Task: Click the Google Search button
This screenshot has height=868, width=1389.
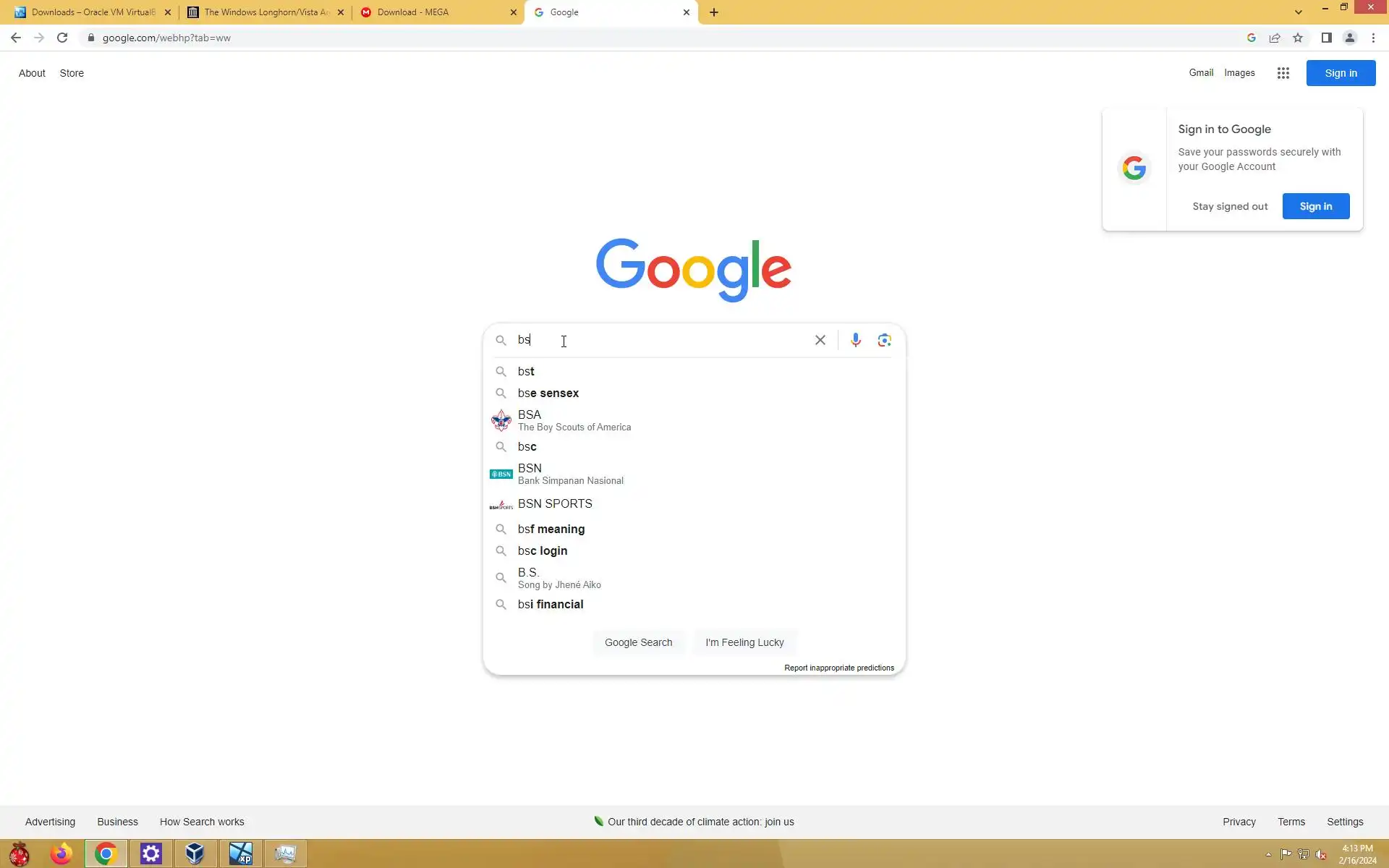Action: (638, 642)
